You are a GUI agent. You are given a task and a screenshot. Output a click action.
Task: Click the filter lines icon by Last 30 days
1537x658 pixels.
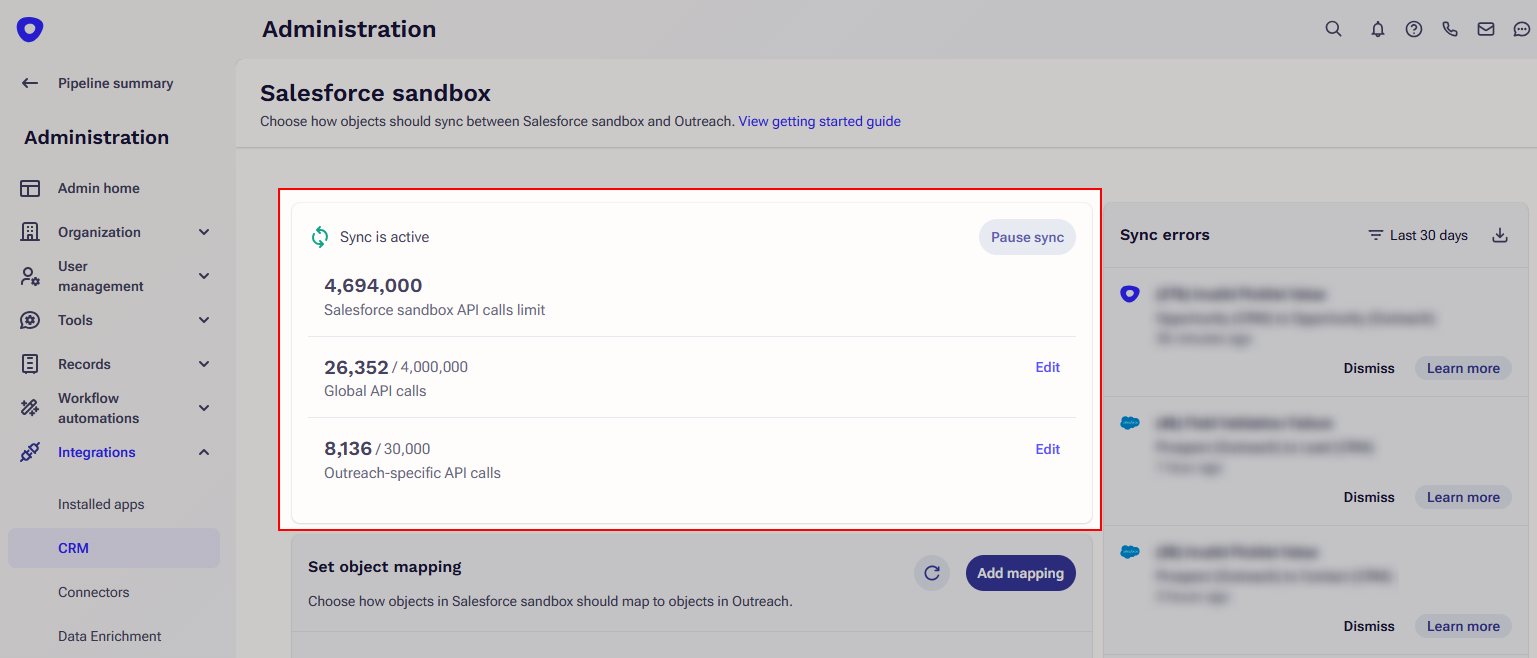[x=1376, y=235]
